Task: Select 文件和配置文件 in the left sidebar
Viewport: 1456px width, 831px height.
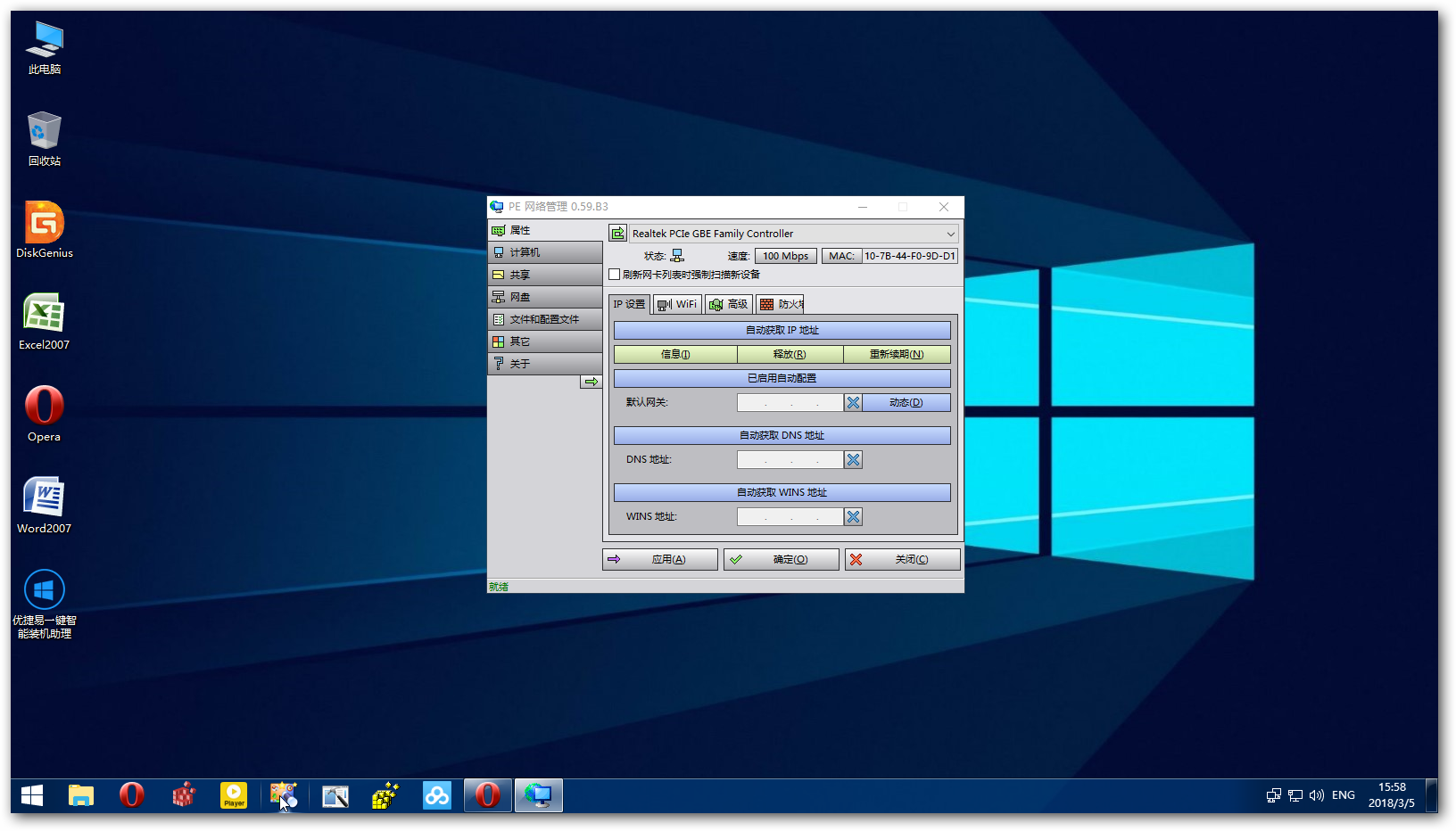Action: click(x=545, y=319)
